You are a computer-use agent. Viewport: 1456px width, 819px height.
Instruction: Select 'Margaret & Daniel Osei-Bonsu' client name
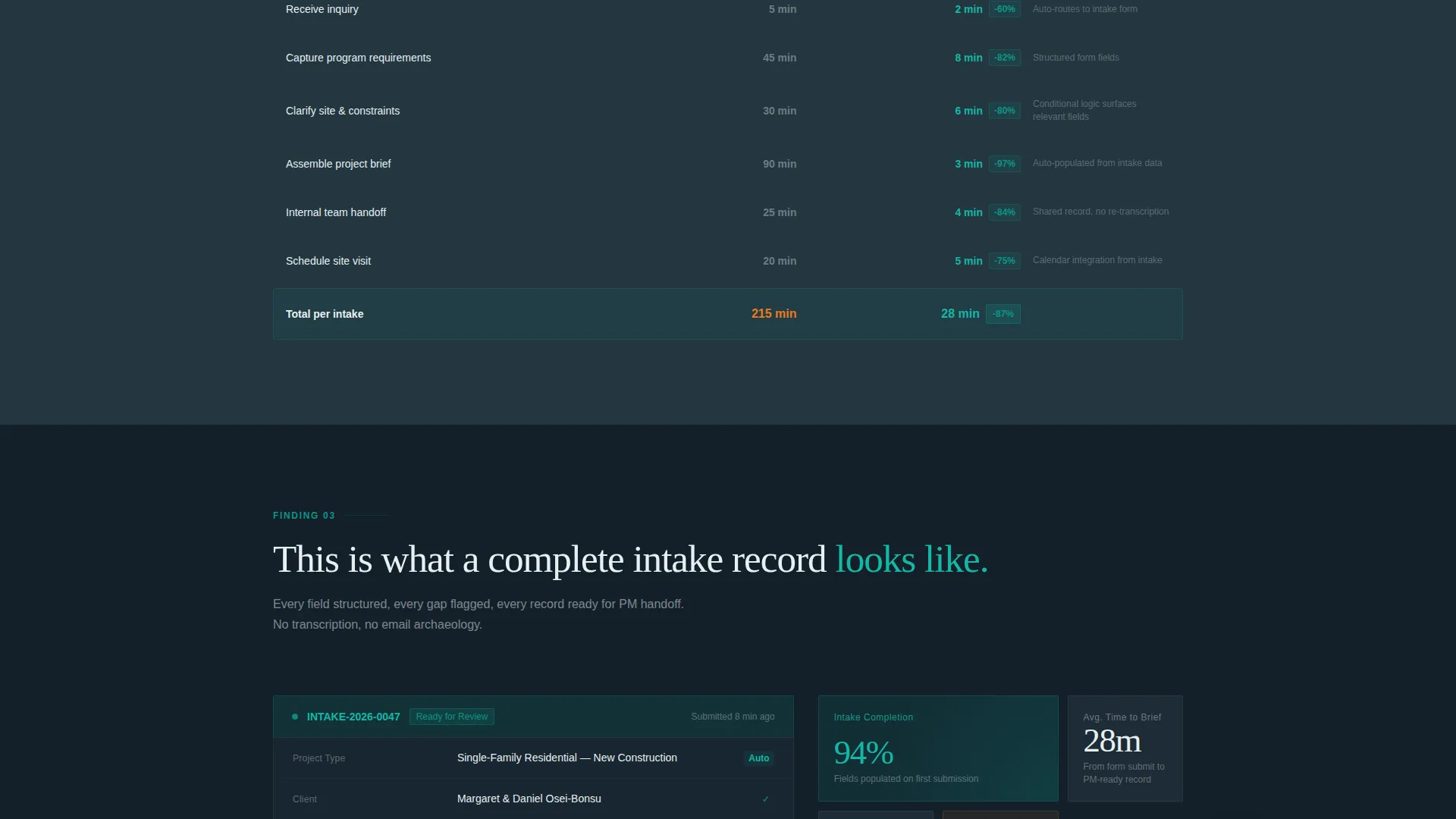529,799
